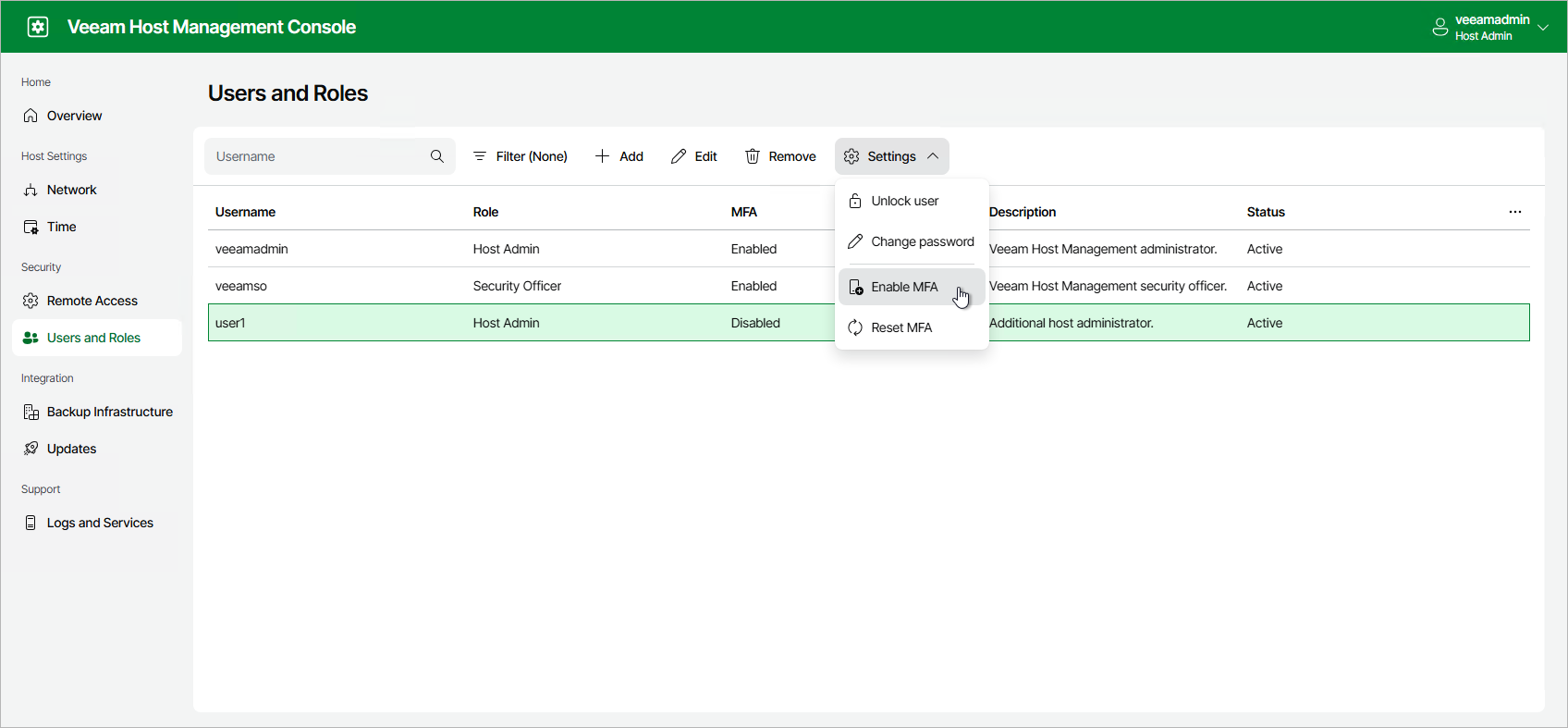Click the Updates rocket icon

(x=31, y=449)
